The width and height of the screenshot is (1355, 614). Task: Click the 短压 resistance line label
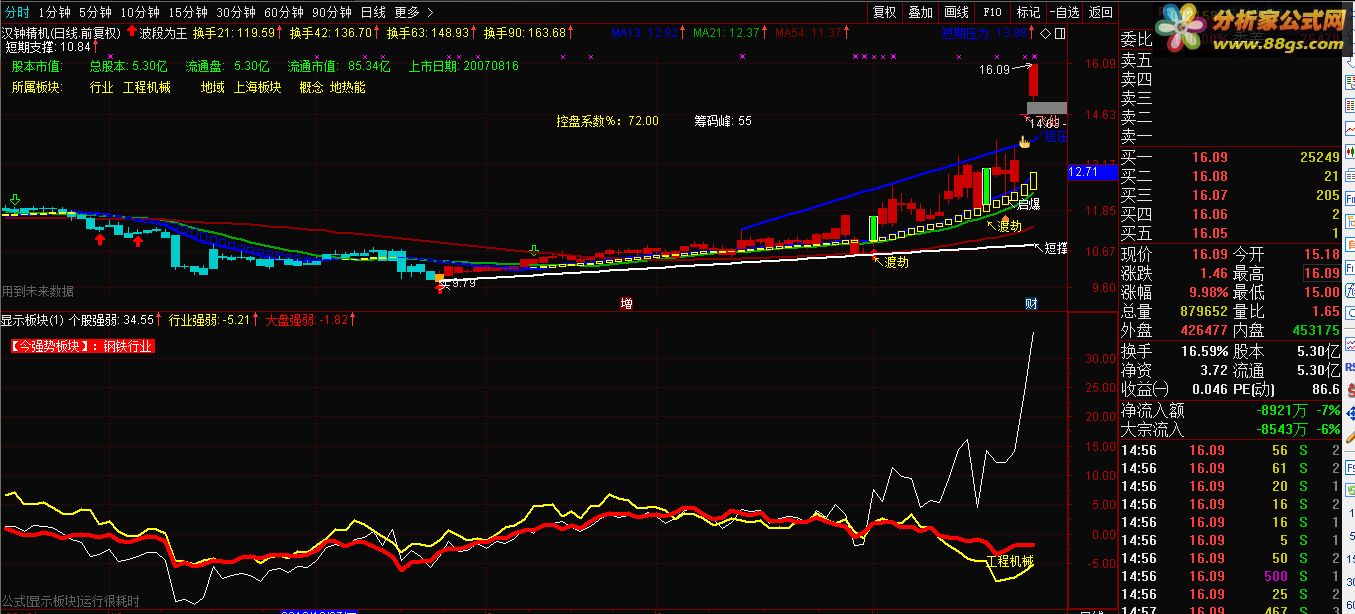click(1056, 136)
